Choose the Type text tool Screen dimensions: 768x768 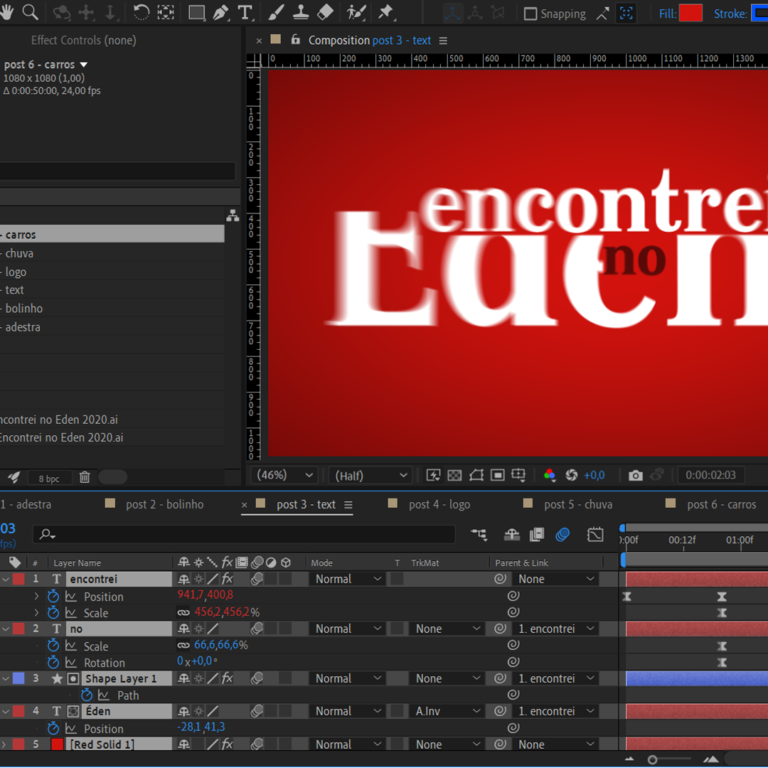click(x=245, y=13)
